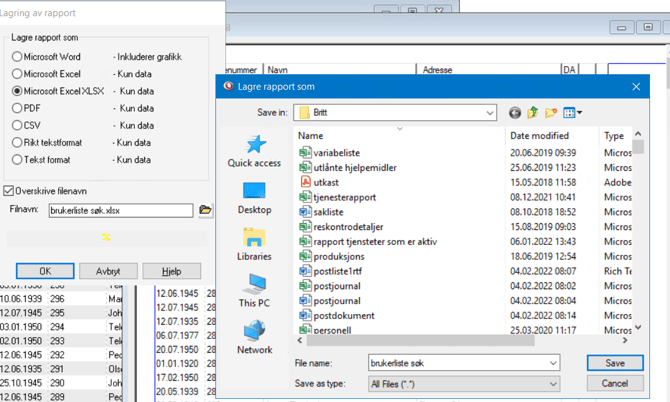Screen dimensions: 670x402
Task: Open Quick access in the places bar
Action: pyautogui.click(x=254, y=152)
